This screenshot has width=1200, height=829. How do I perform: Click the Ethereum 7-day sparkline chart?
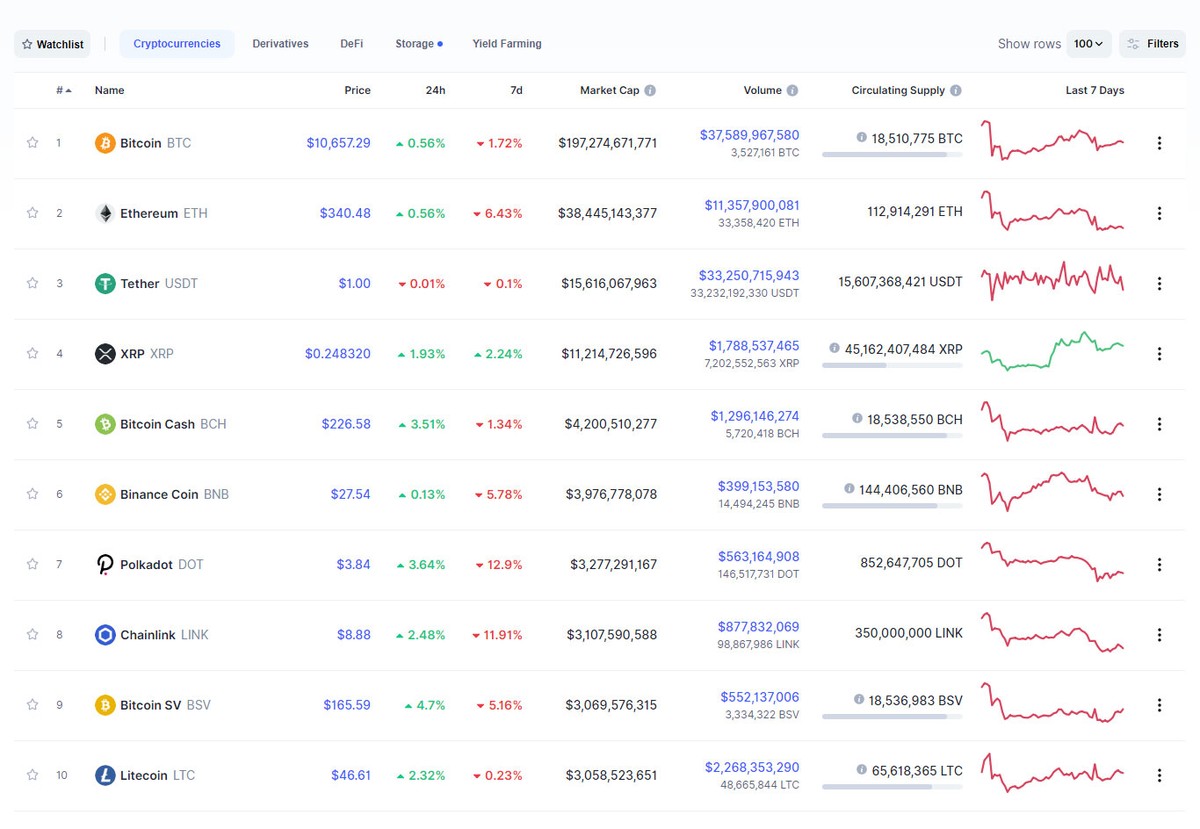[x=1052, y=213]
